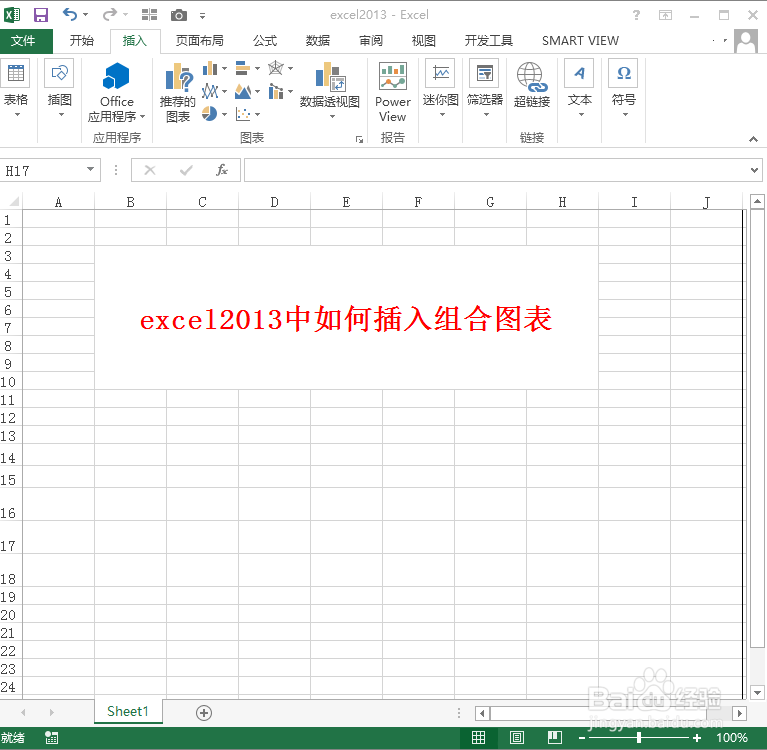Click the 100% zoom level
Image resolution: width=767 pixels, height=750 pixels.
tap(732, 738)
